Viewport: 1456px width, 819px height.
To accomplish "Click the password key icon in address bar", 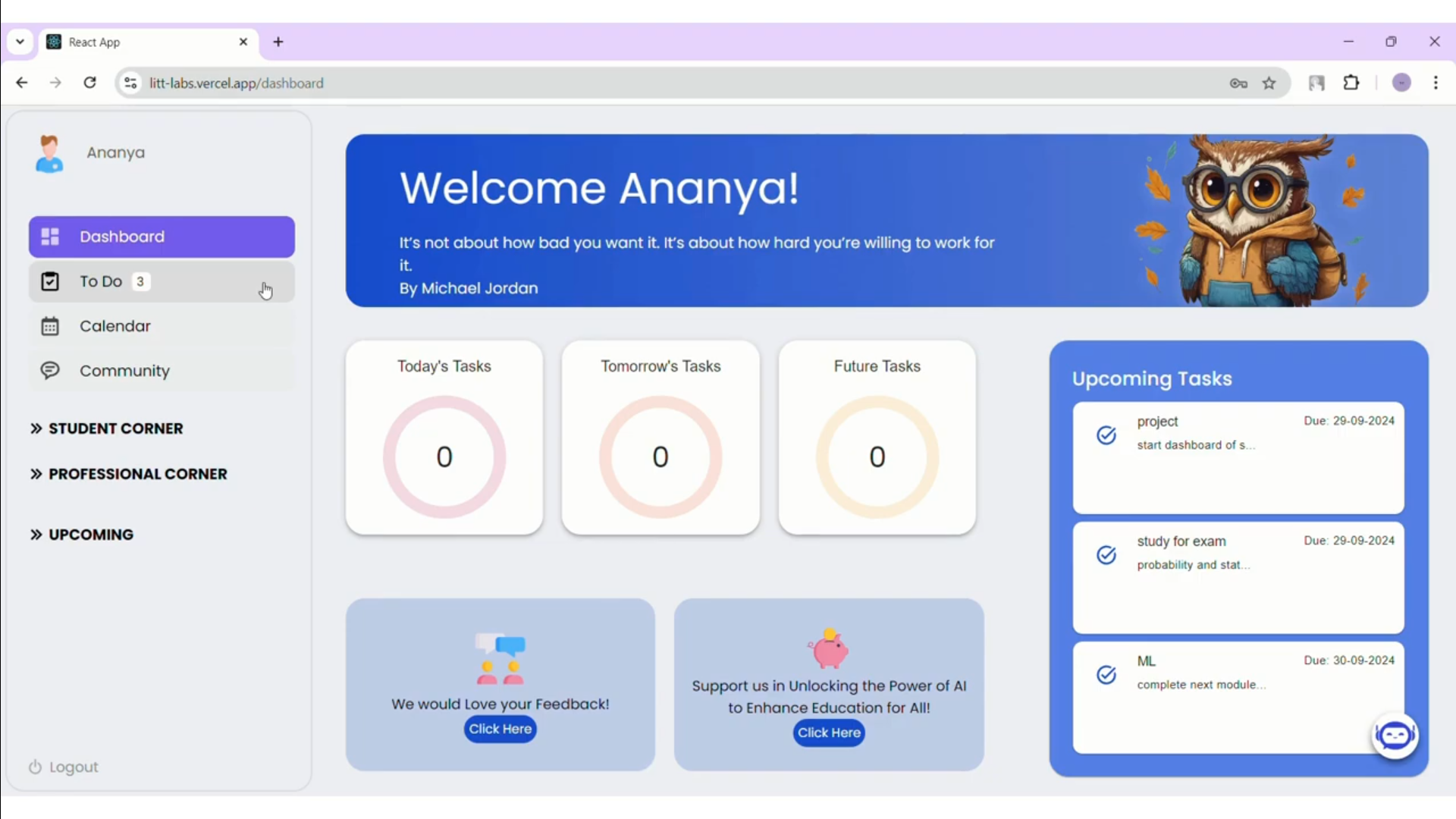I will 1238,83.
